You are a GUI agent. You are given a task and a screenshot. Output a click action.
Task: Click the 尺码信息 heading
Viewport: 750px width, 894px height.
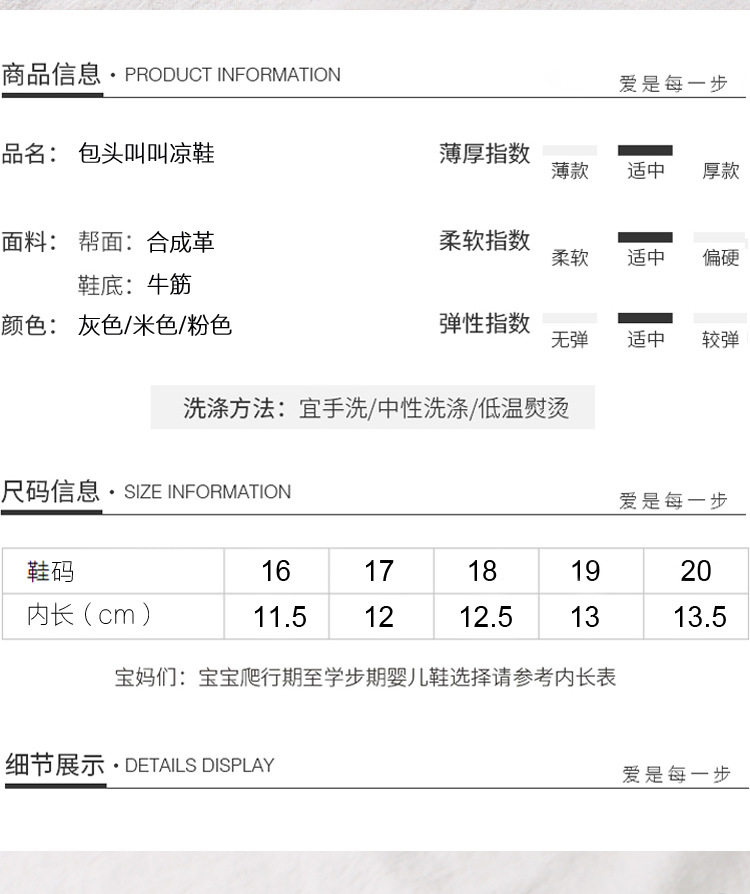point(51,491)
